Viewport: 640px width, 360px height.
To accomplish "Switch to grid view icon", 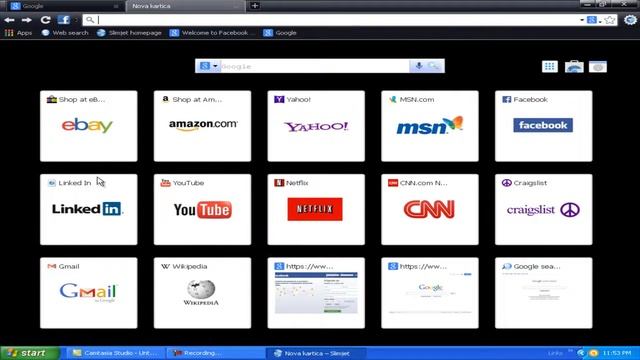I will click(x=550, y=66).
